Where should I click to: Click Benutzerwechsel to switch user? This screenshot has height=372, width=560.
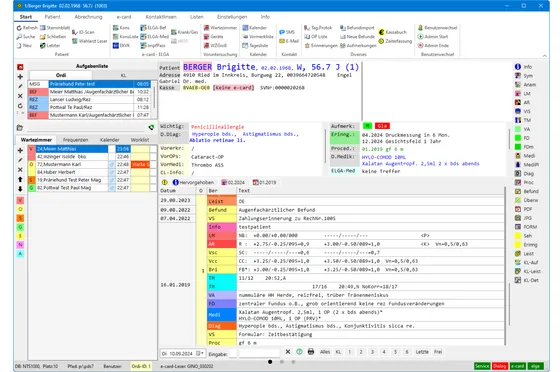pyautogui.click(x=438, y=27)
